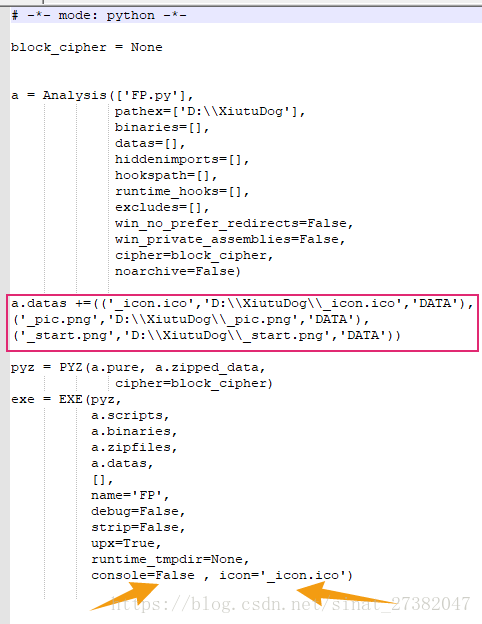Click noarchive=False line
Image resolution: width=482 pixels, height=624 pixels.
click(178, 271)
